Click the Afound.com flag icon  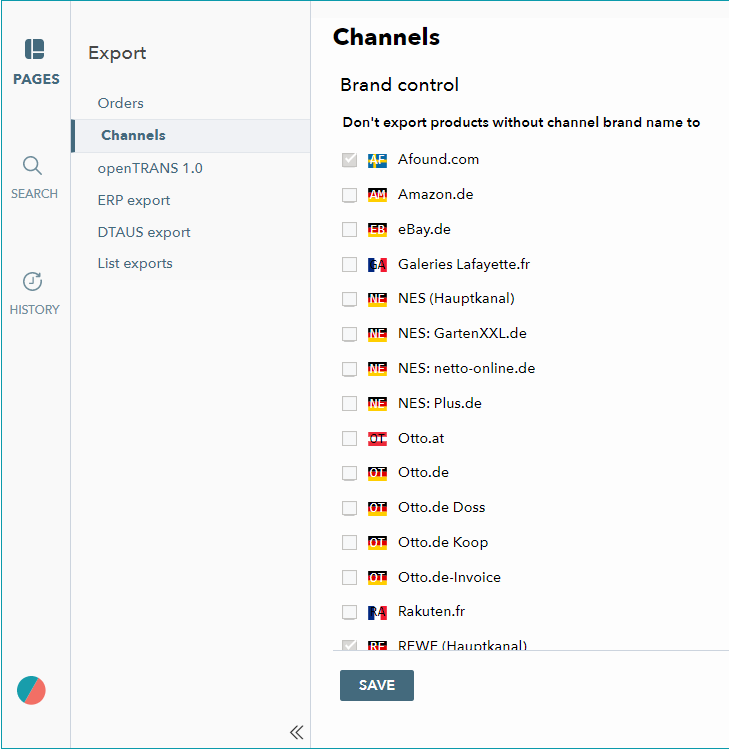(377, 160)
